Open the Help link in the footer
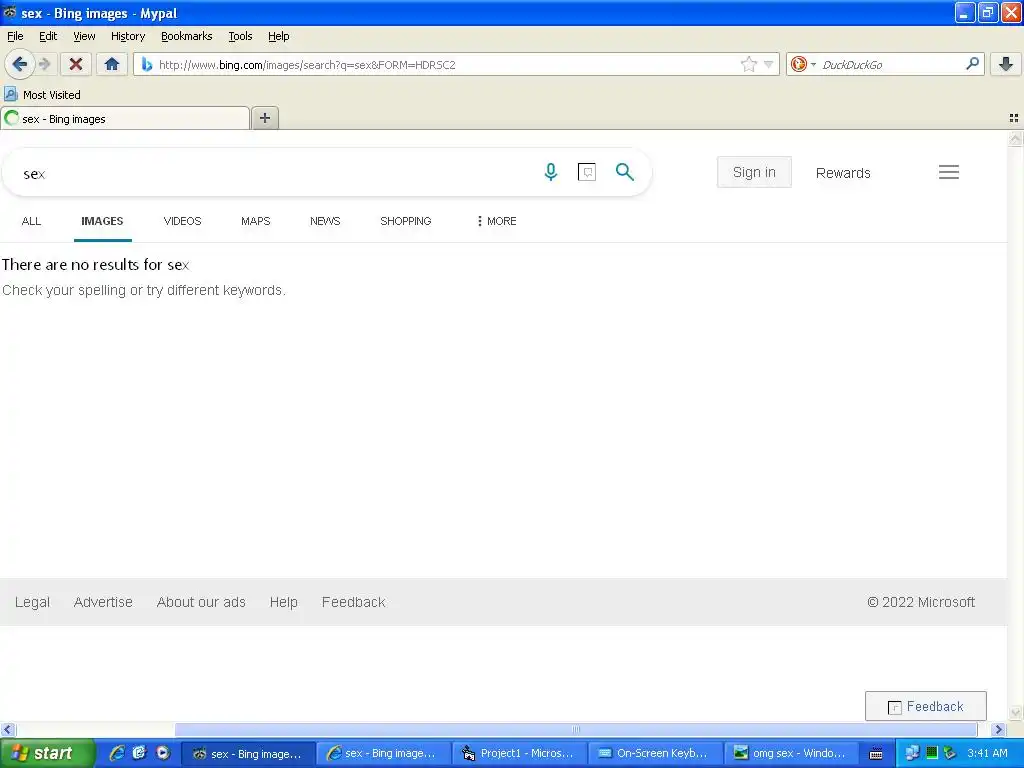This screenshot has height=768, width=1024. point(283,602)
